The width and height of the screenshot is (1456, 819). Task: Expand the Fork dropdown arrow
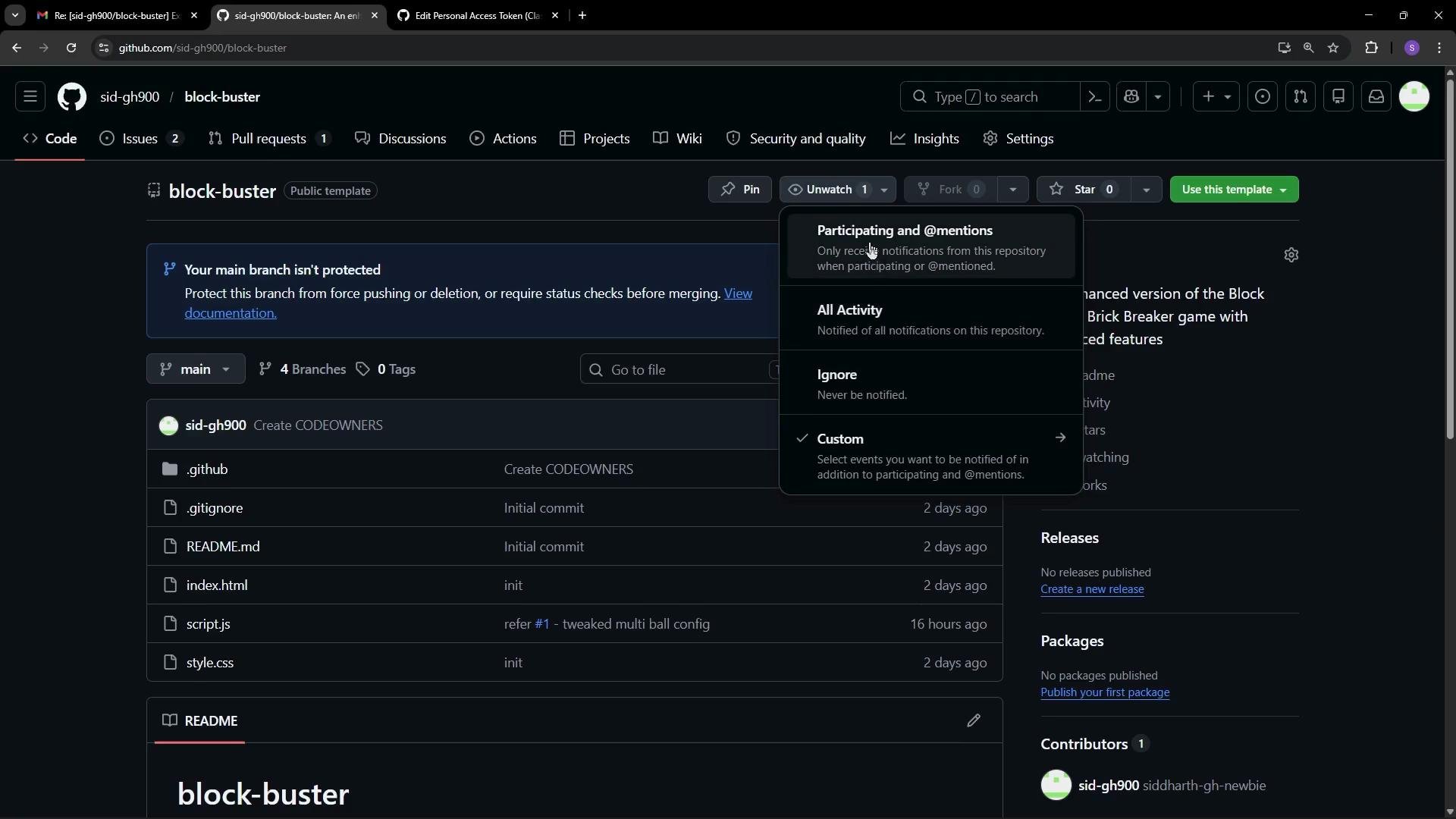point(1012,190)
